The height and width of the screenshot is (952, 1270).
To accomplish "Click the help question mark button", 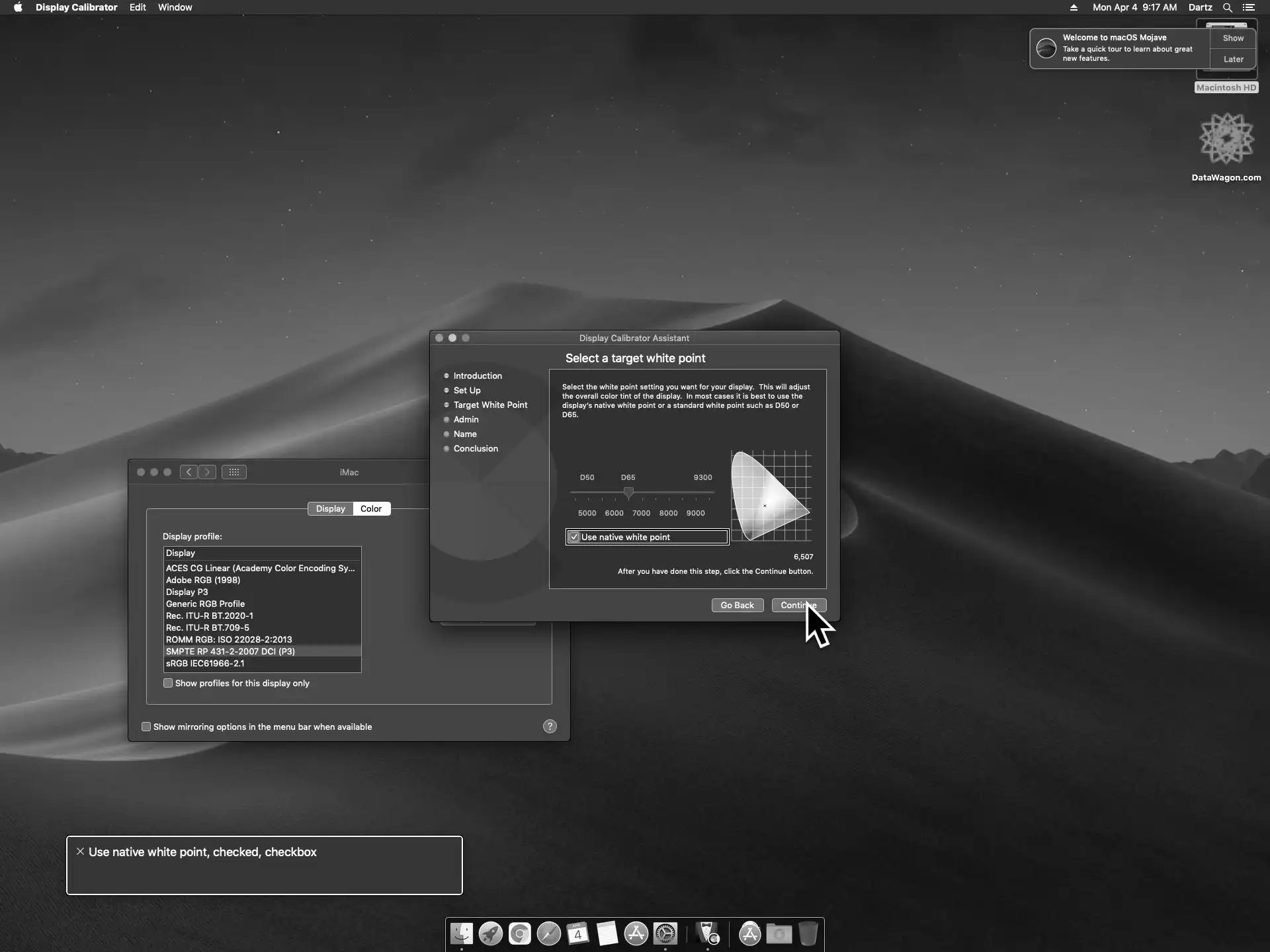I will [550, 727].
